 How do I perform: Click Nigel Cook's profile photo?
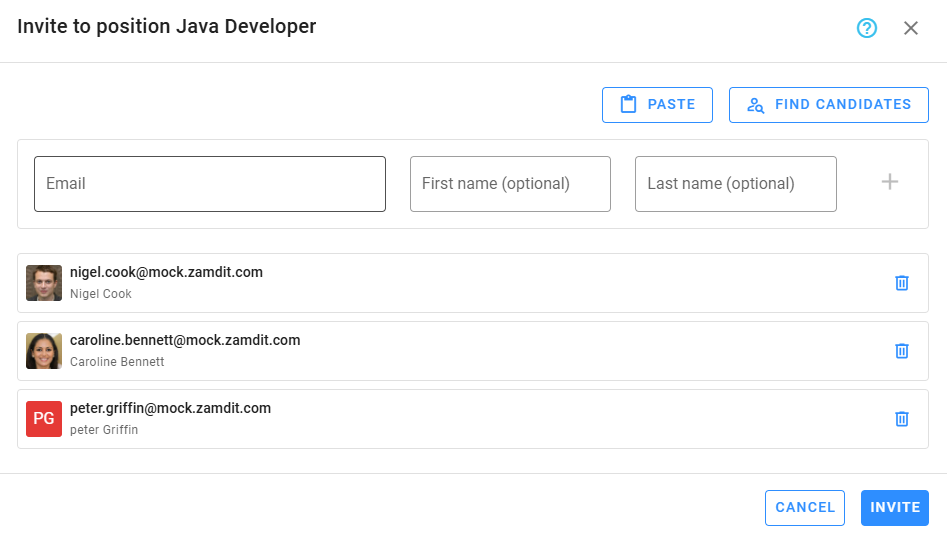(44, 283)
